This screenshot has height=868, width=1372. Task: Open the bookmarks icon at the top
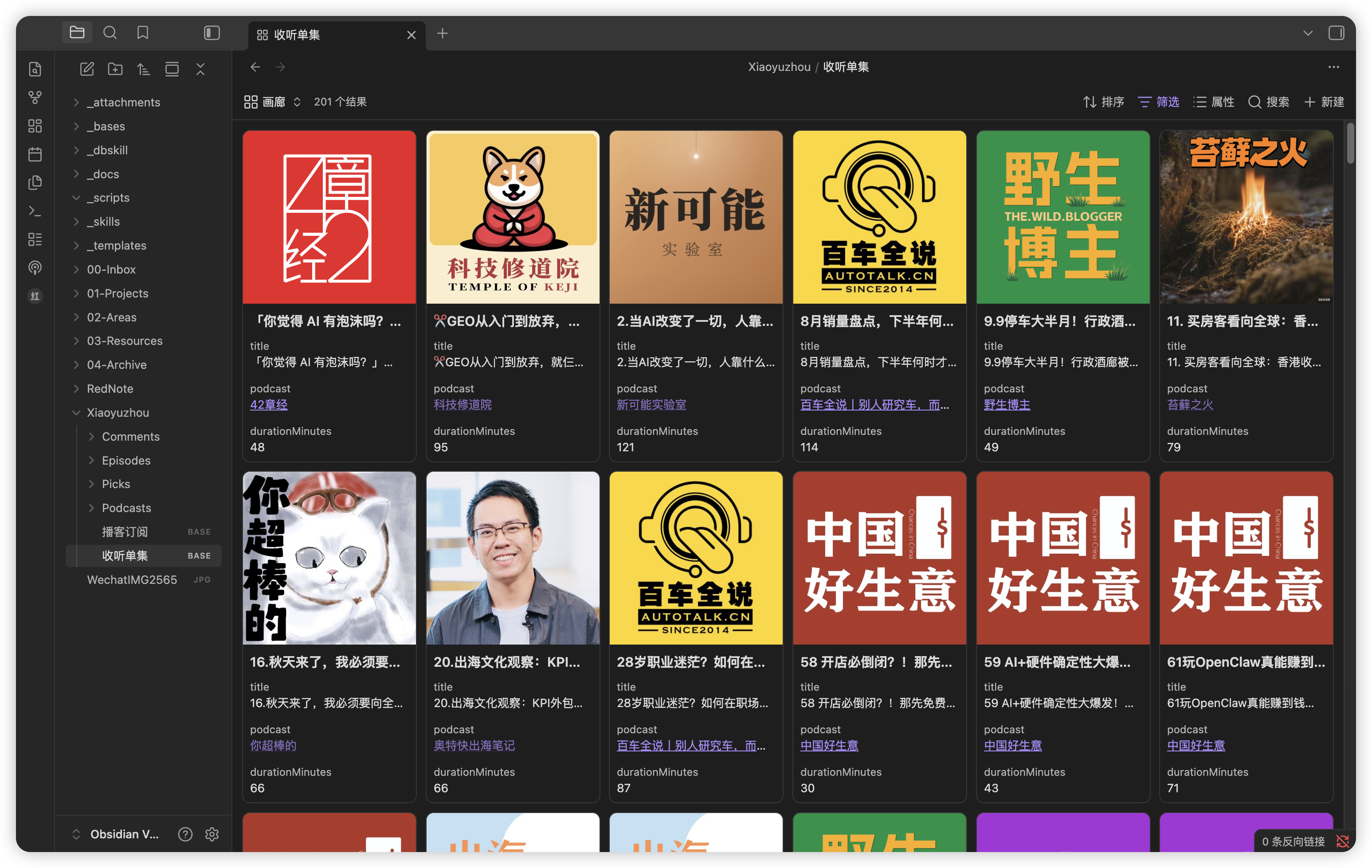[x=142, y=33]
